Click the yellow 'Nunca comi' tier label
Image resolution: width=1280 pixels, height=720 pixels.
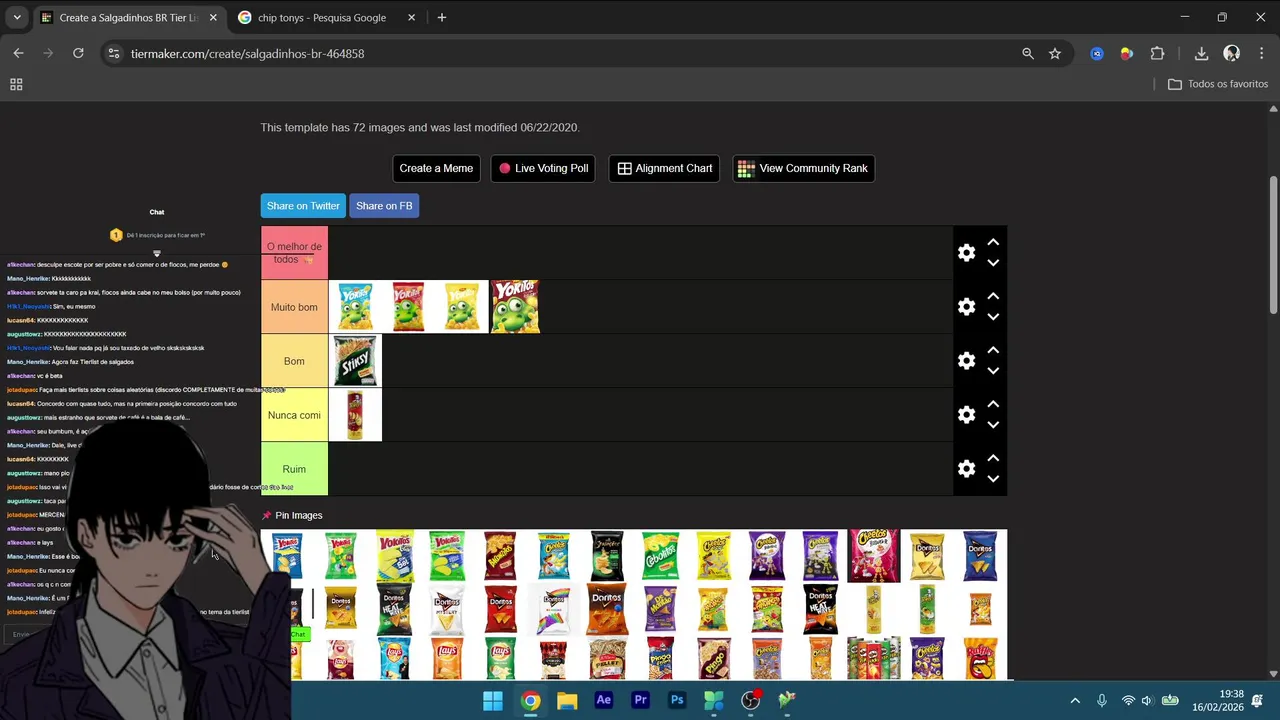coord(294,415)
